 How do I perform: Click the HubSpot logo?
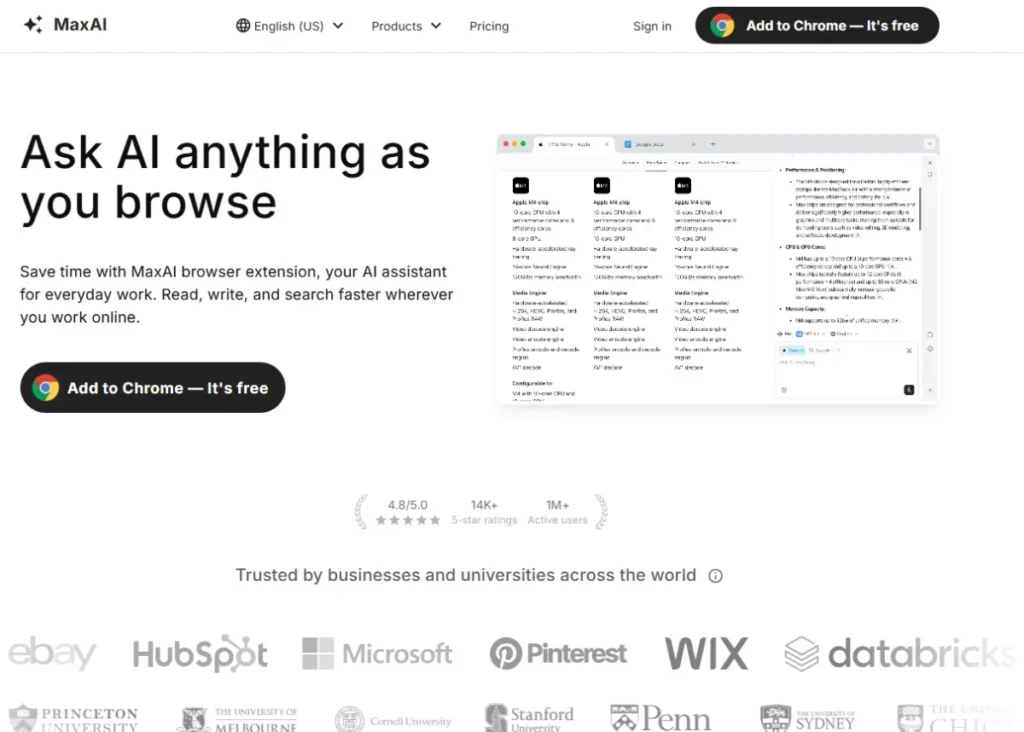200,653
